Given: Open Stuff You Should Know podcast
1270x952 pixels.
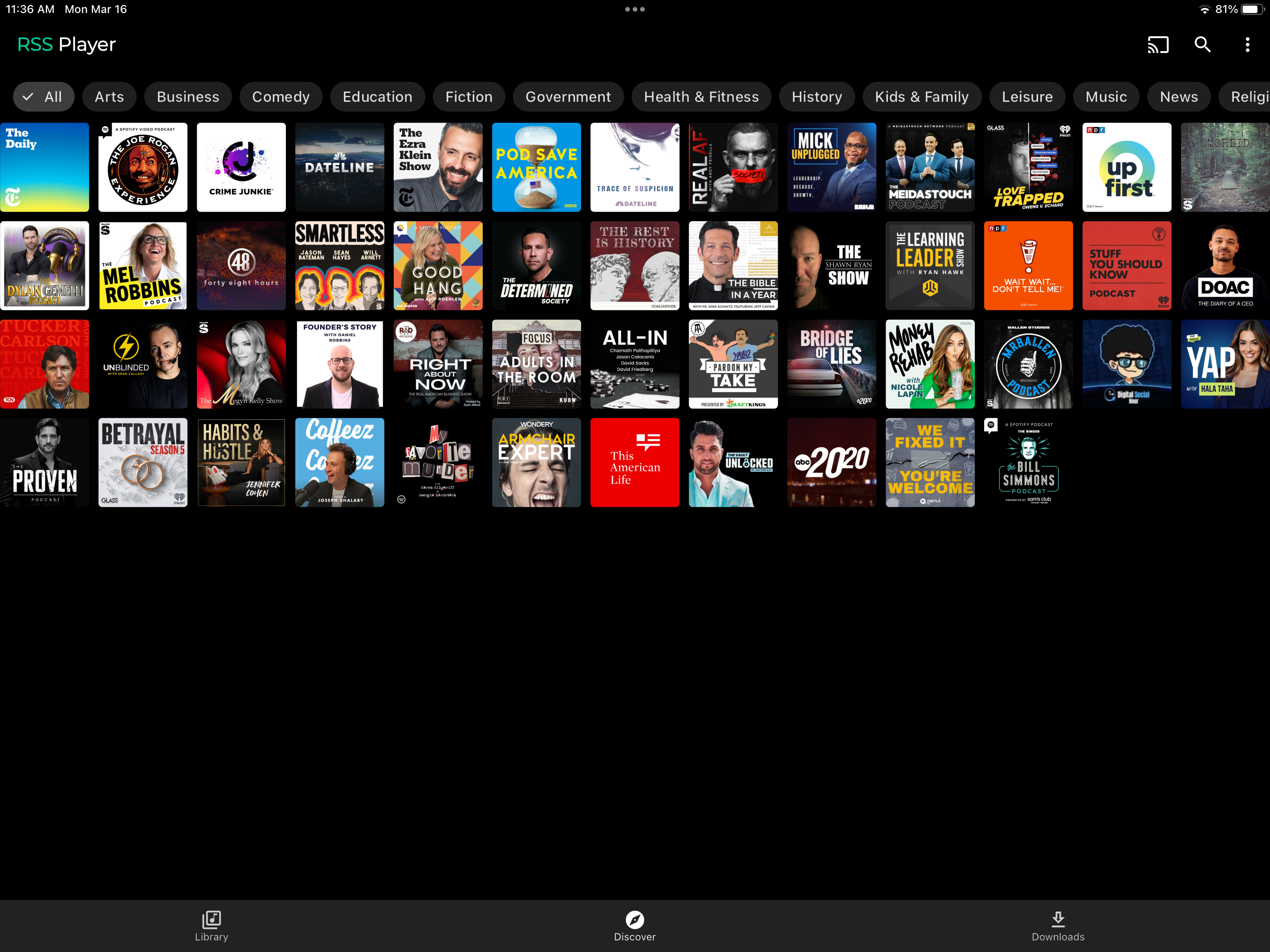Looking at the screenshot, I should pos(1127,266).
